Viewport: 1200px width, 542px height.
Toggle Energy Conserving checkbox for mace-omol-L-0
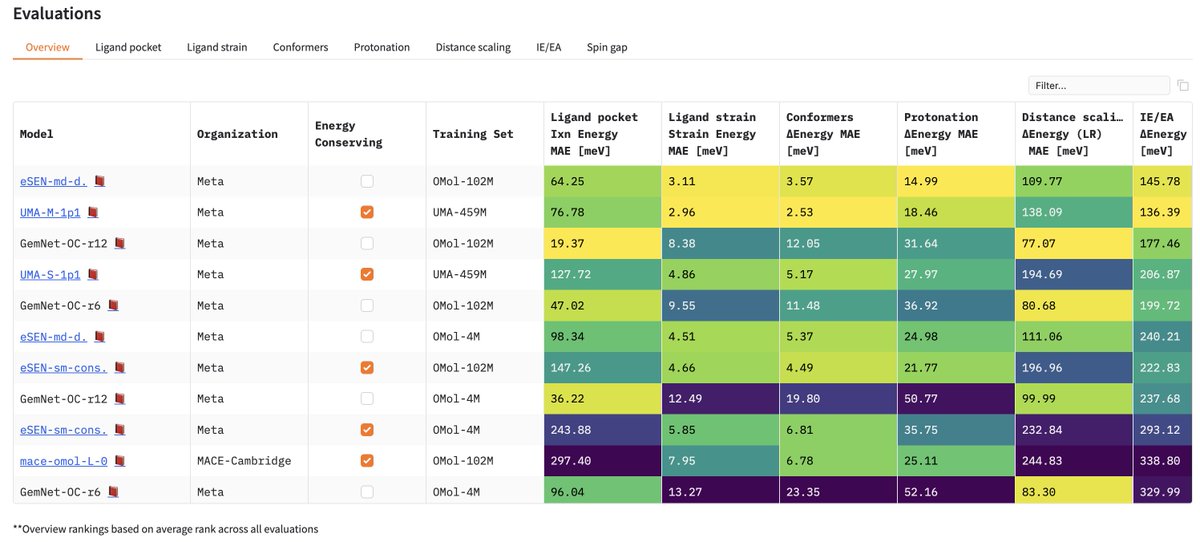click(x=367, y=461)
